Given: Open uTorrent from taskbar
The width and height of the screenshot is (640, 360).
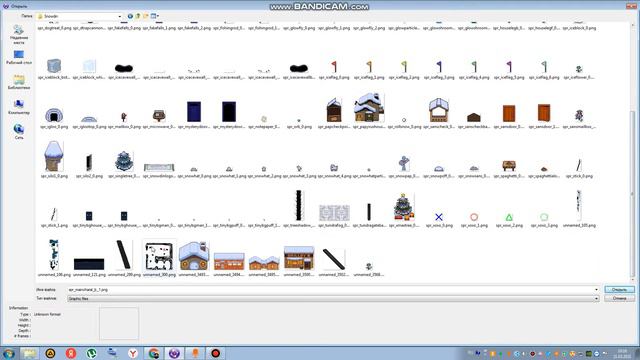Looking at the screenshot, I should pos(91,353).
